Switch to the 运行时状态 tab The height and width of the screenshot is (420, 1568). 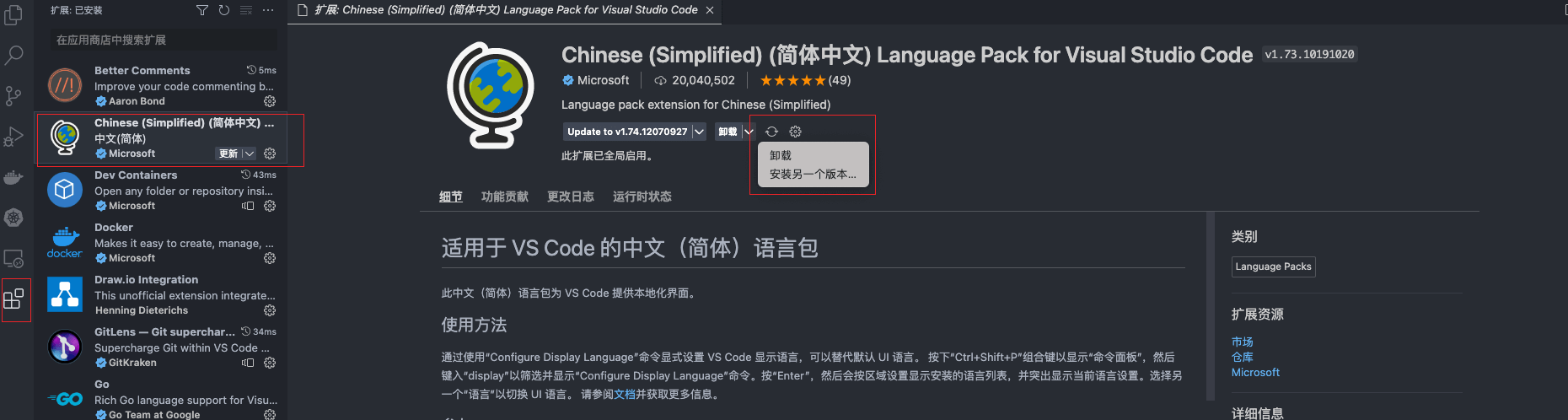(x=642, y=197)
